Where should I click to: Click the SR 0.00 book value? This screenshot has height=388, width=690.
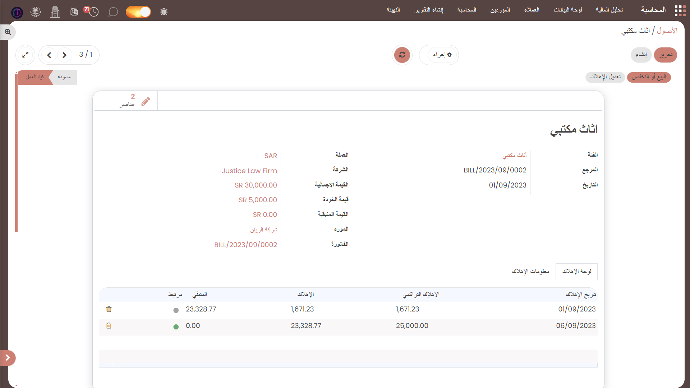[x=265, y=215]
